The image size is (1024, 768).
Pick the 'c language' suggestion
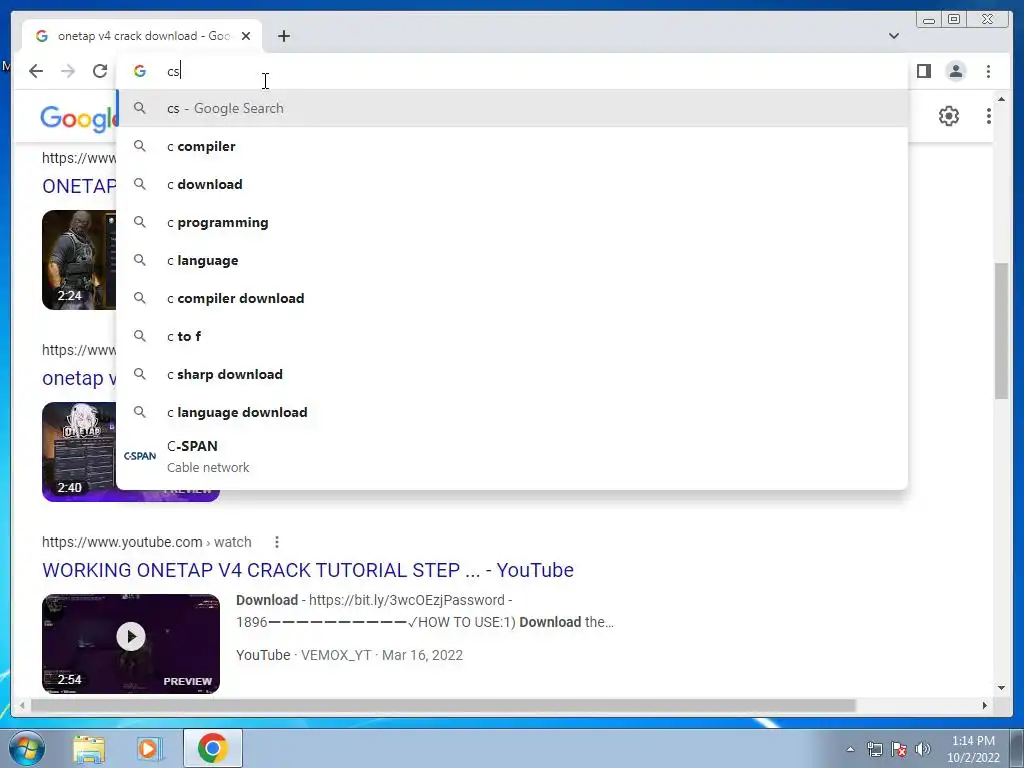(x=512, y=260)
